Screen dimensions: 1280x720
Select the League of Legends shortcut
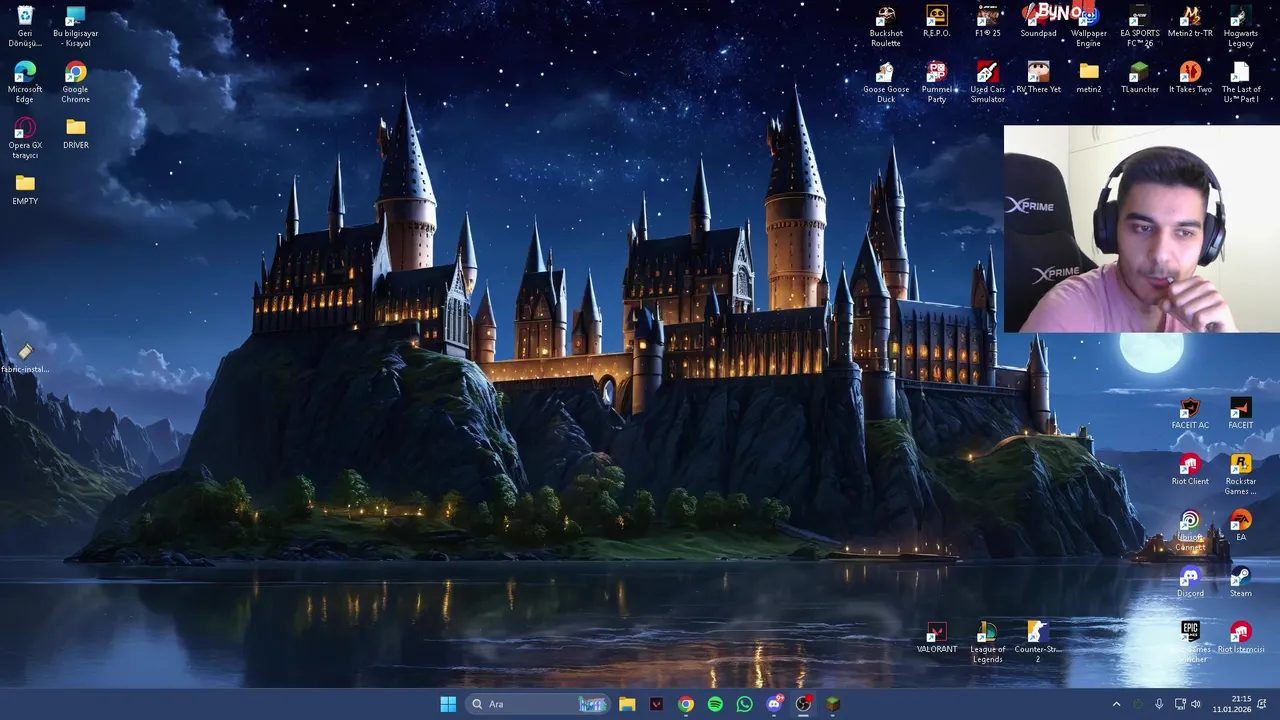click(x=987, y=642)
